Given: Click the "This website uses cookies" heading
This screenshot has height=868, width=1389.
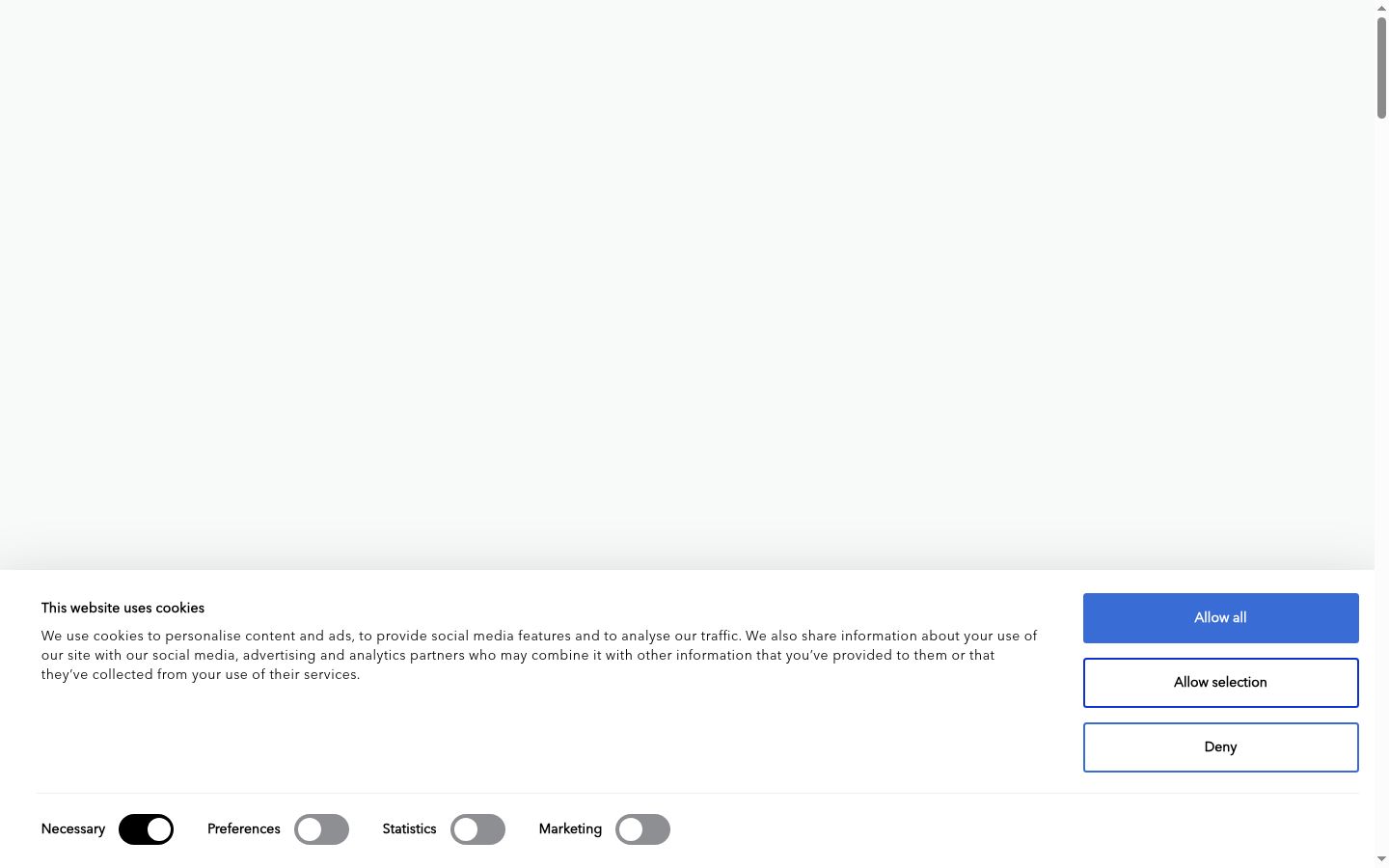Looking at the screenshot, I should tap(123, 609).
